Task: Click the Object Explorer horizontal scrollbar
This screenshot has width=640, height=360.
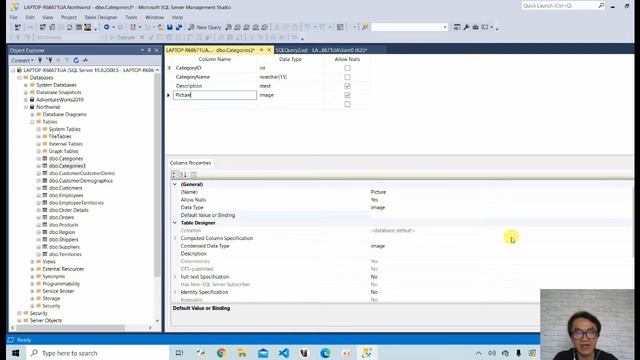Action: [x=70, y=328]
